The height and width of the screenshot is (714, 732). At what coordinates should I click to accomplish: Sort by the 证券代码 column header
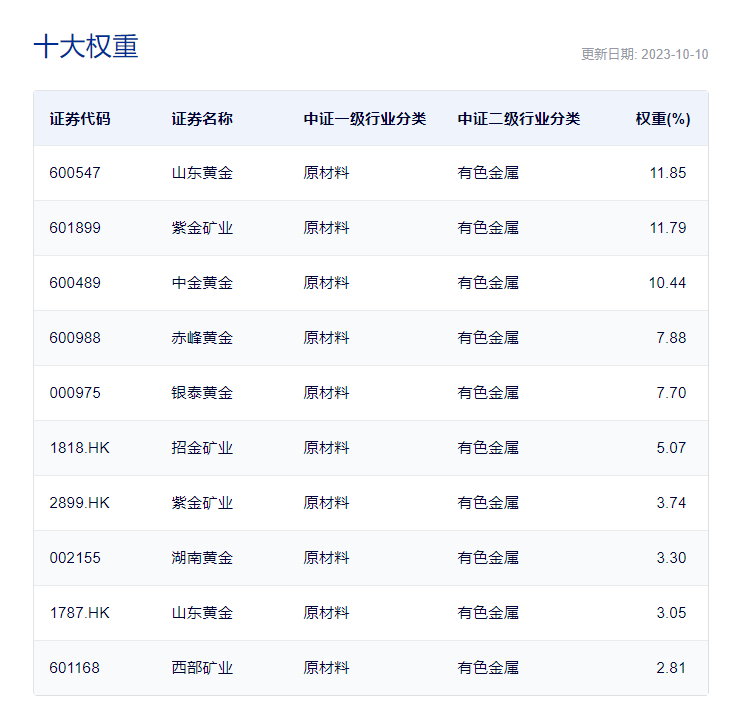pyautogui.click(x=80, y=119)
